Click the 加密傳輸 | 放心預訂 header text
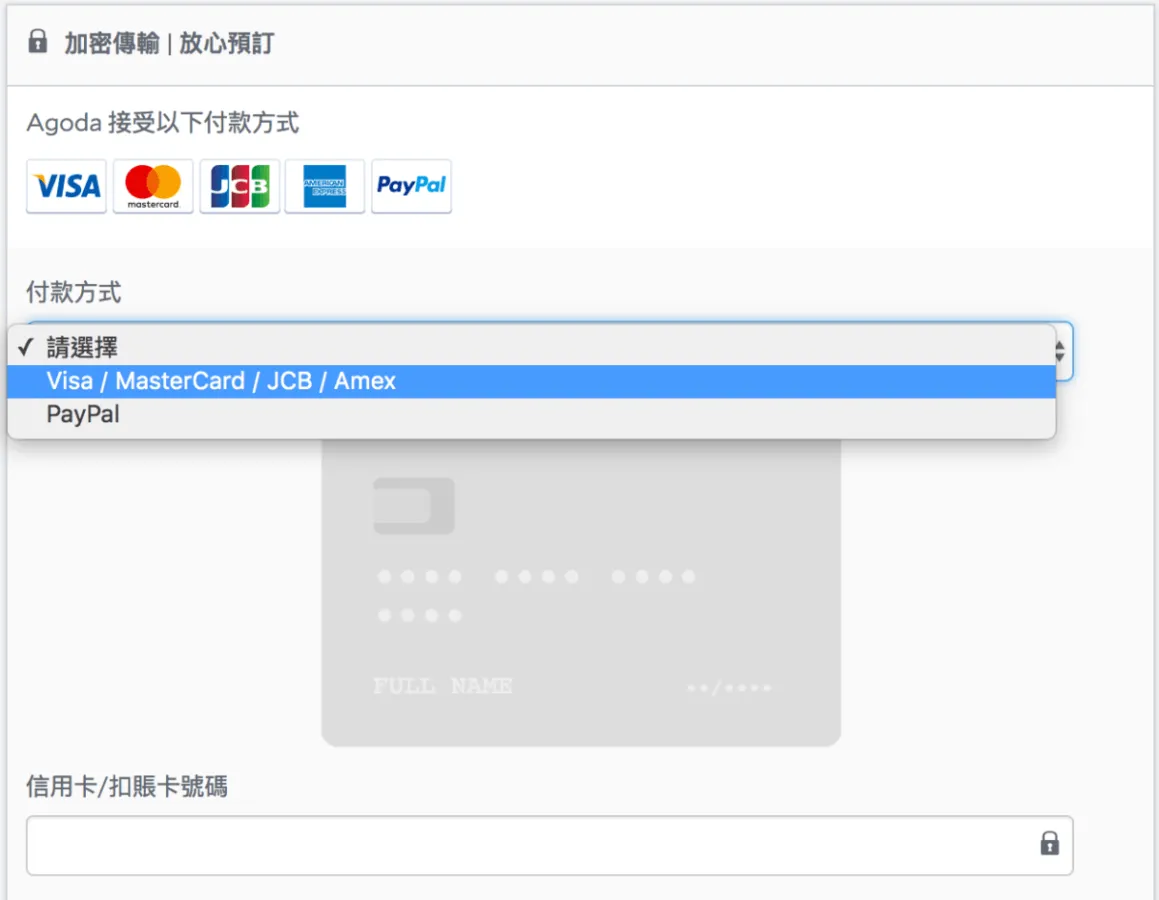1159x900 pixels. (169, 43)
